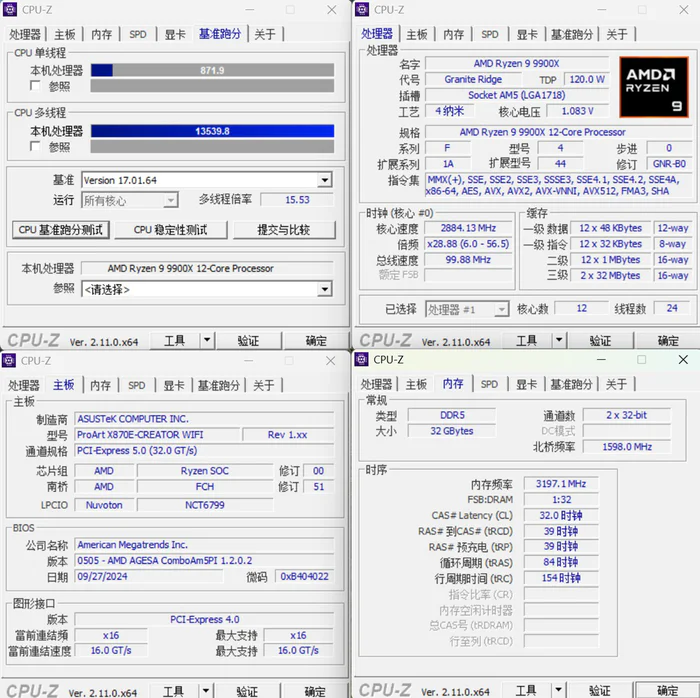Expand 工具 arrow in benchmark window
Image resolution: width=700 pixels, height=698 pixels.
pos(207,341)
